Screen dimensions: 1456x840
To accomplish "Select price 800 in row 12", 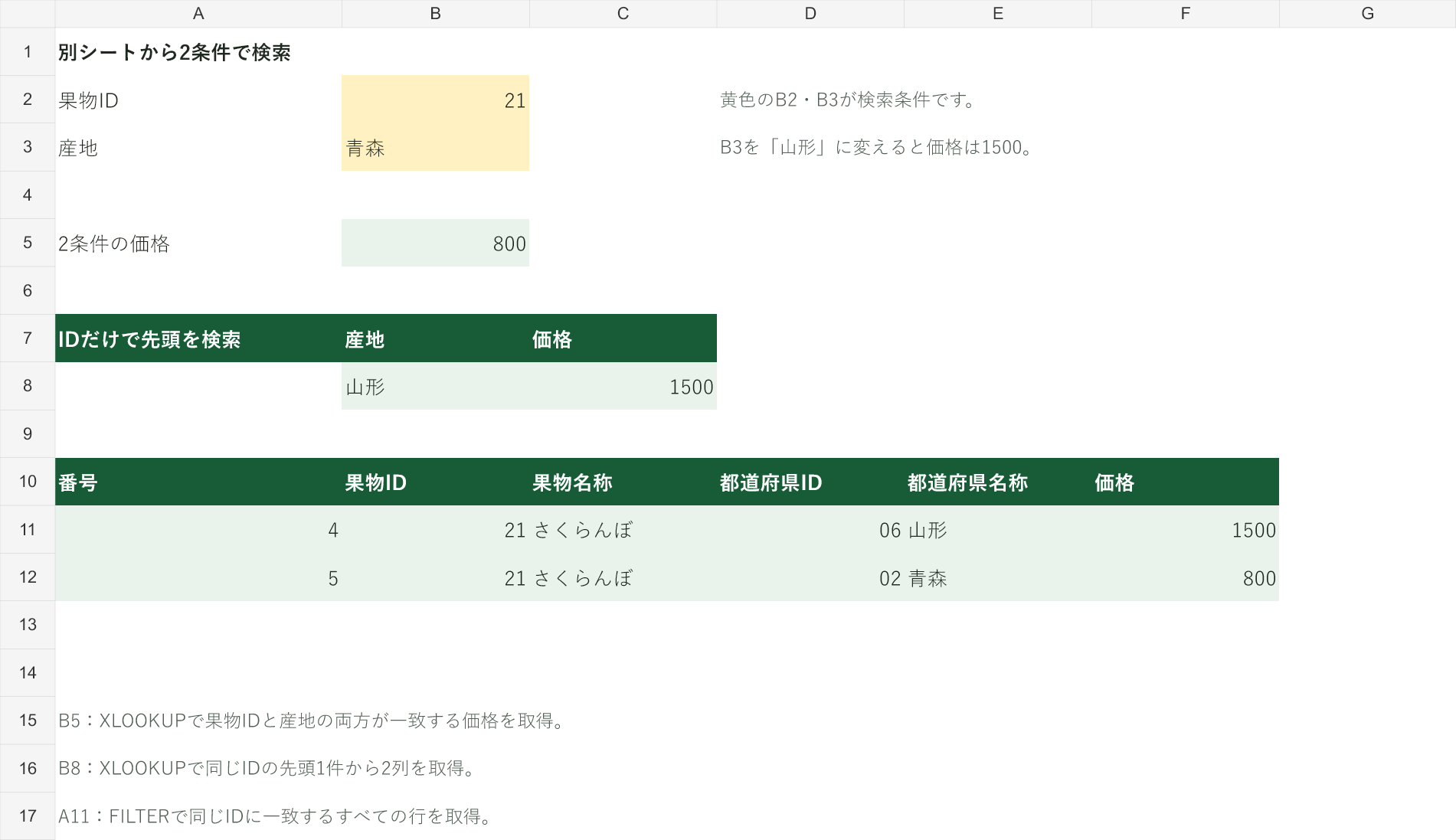I will (x=1185, y=578).
